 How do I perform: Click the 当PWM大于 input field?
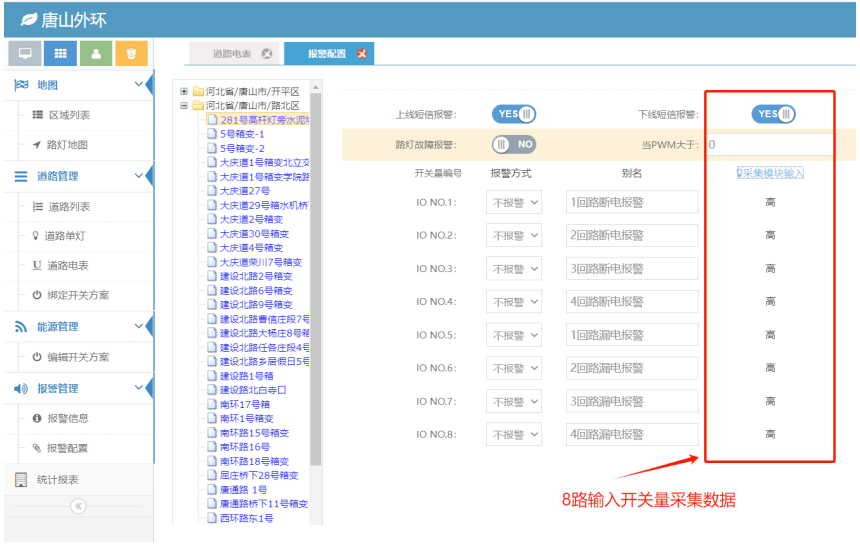(x=769, y=145)
